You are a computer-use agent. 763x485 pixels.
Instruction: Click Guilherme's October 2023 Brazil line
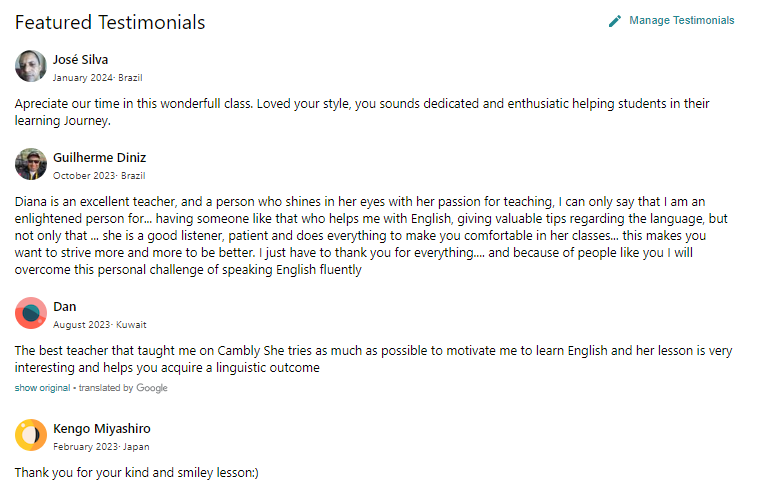click(99, 175)
